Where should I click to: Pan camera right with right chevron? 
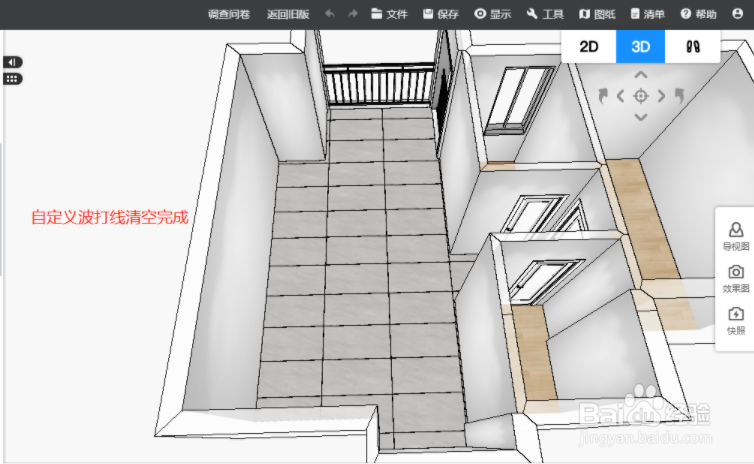[661, 96]
